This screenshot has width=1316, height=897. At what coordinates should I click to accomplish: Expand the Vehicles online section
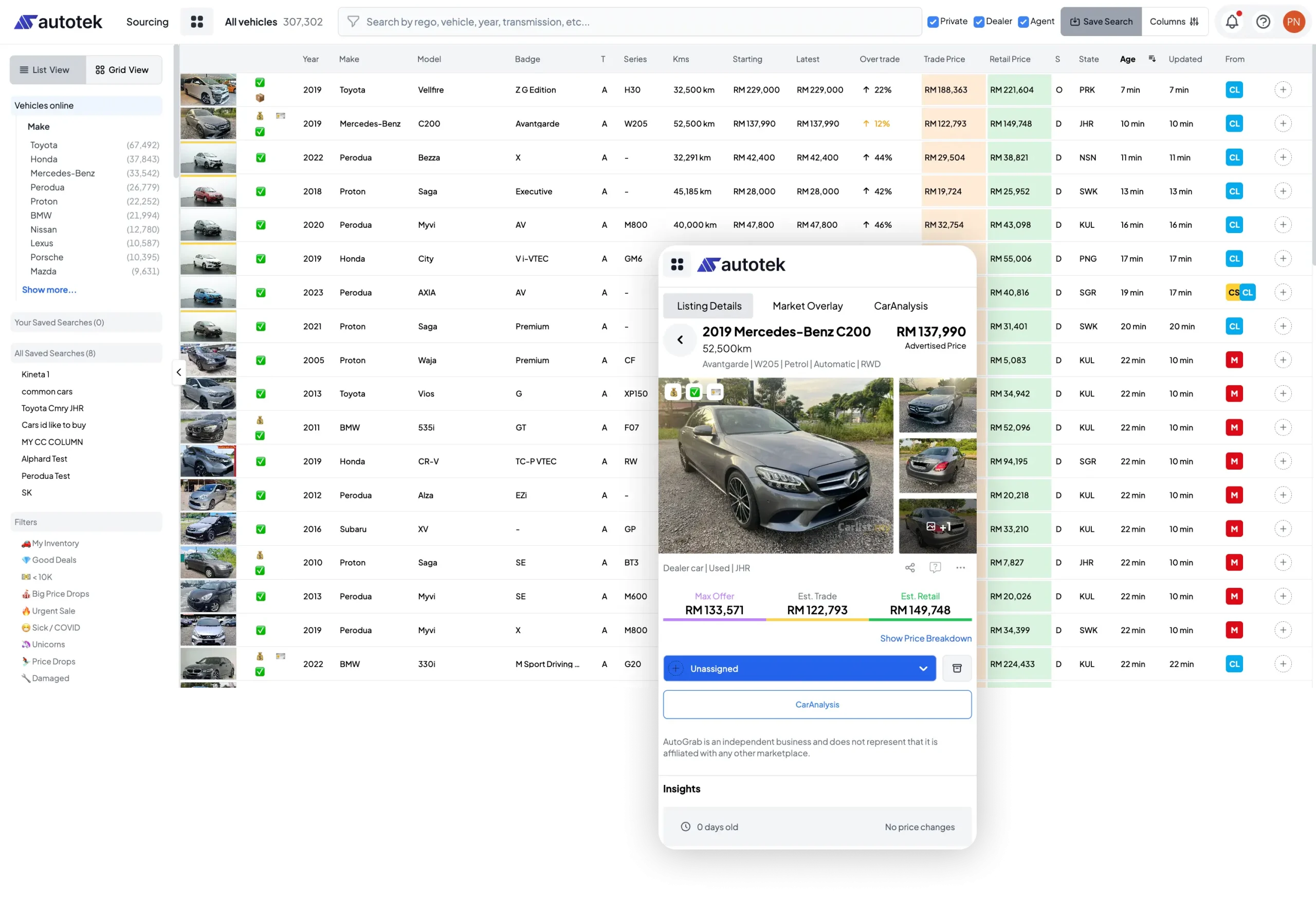pos(86,105)
